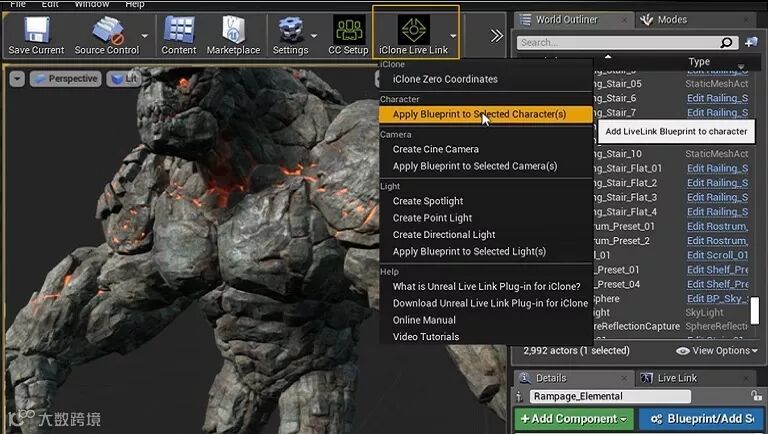Switch to the Live Link tab
The image size is (768, 434).
[677, 378]
